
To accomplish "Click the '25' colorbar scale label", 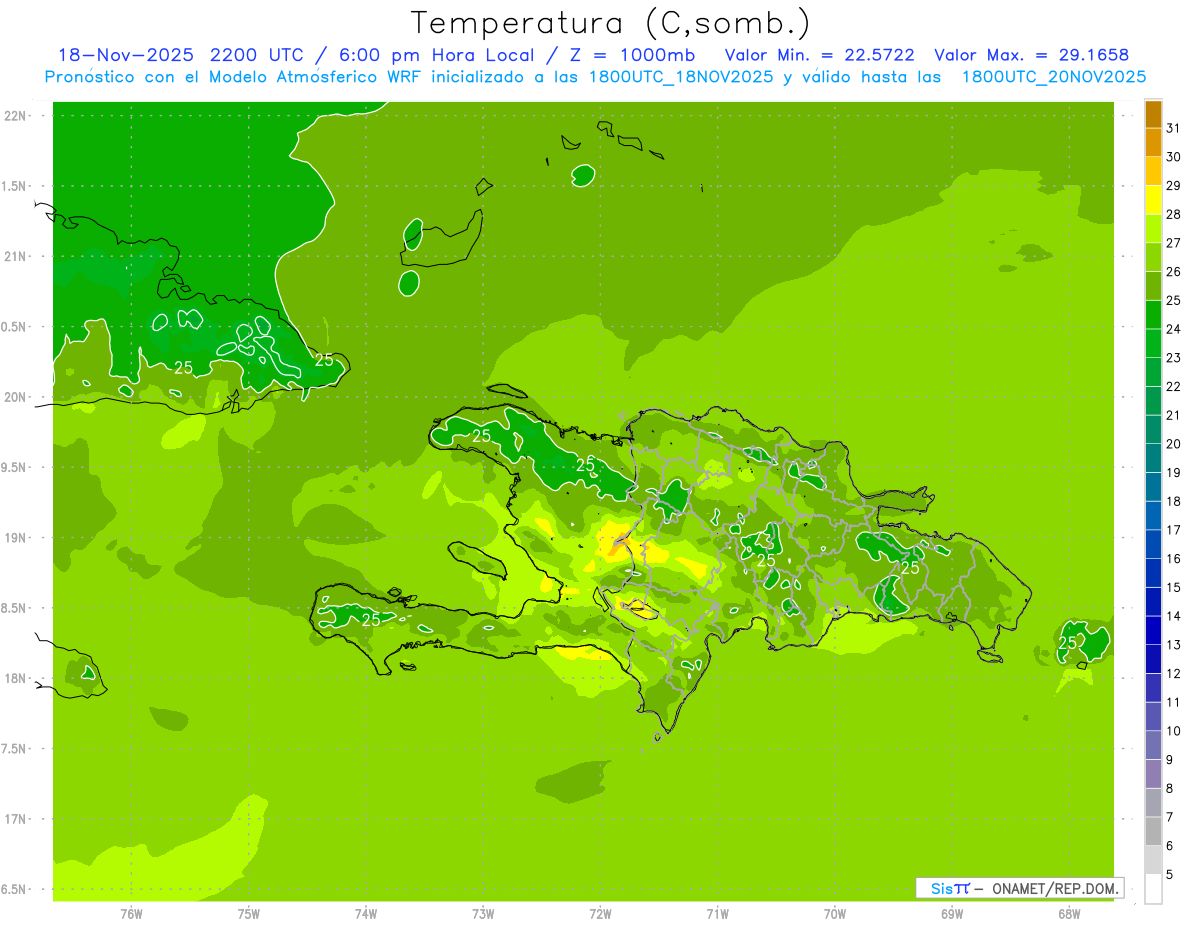I will 1174,300.
